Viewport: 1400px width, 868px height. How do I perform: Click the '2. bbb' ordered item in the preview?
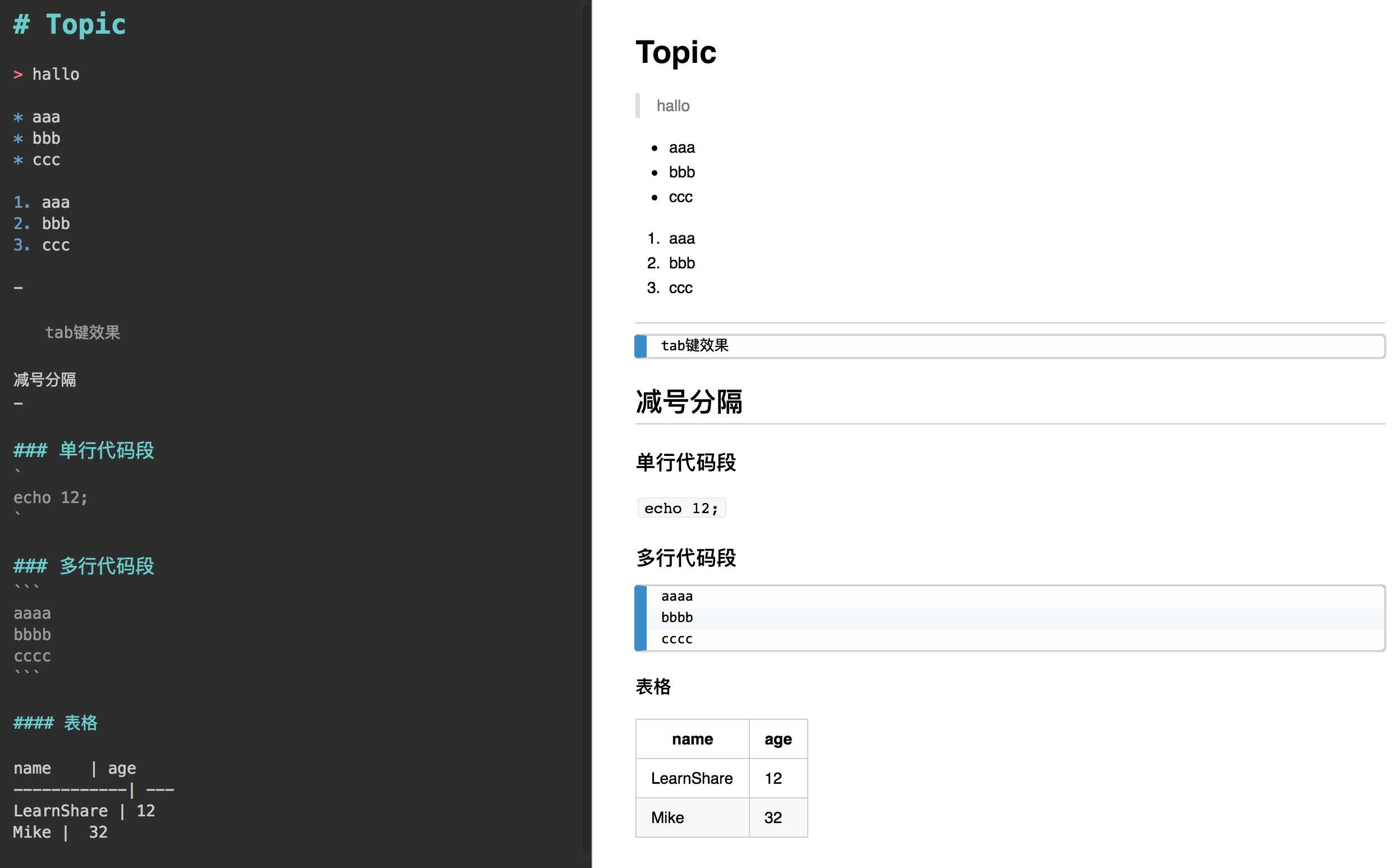click(x=670, y=263)
